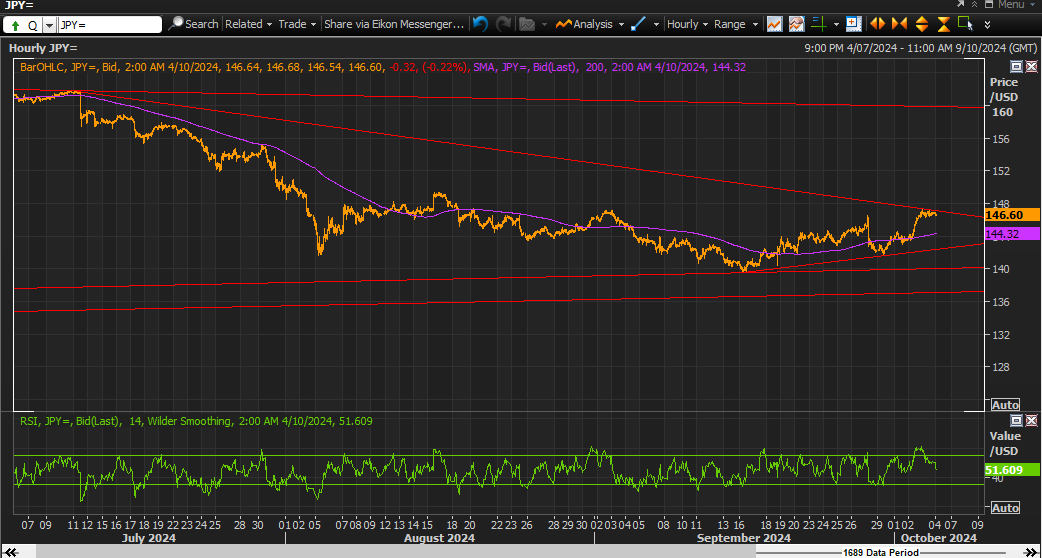Click the pin arrow icon near Menu
The width and height of the screenshot is (1042, 558).
[962, 5]
